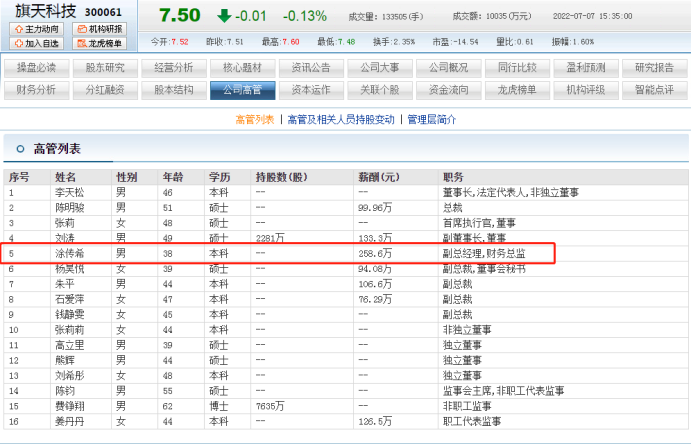Select name 石爱萍 in the table
The width and height of the screenshot is (691, 444).
70,300
